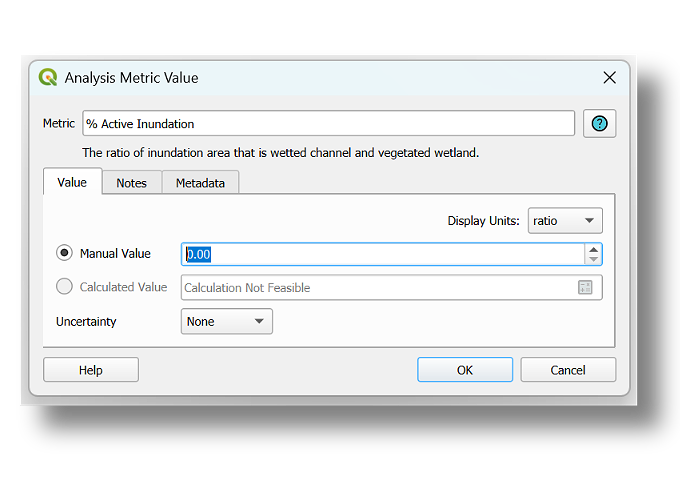Screen dimensions: 680x491
Task: Click the Display Units label
Action: coord(484,221)
